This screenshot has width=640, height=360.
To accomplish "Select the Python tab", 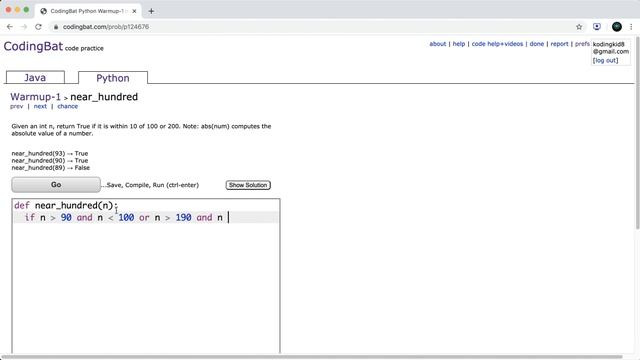I will pos(113,78).
